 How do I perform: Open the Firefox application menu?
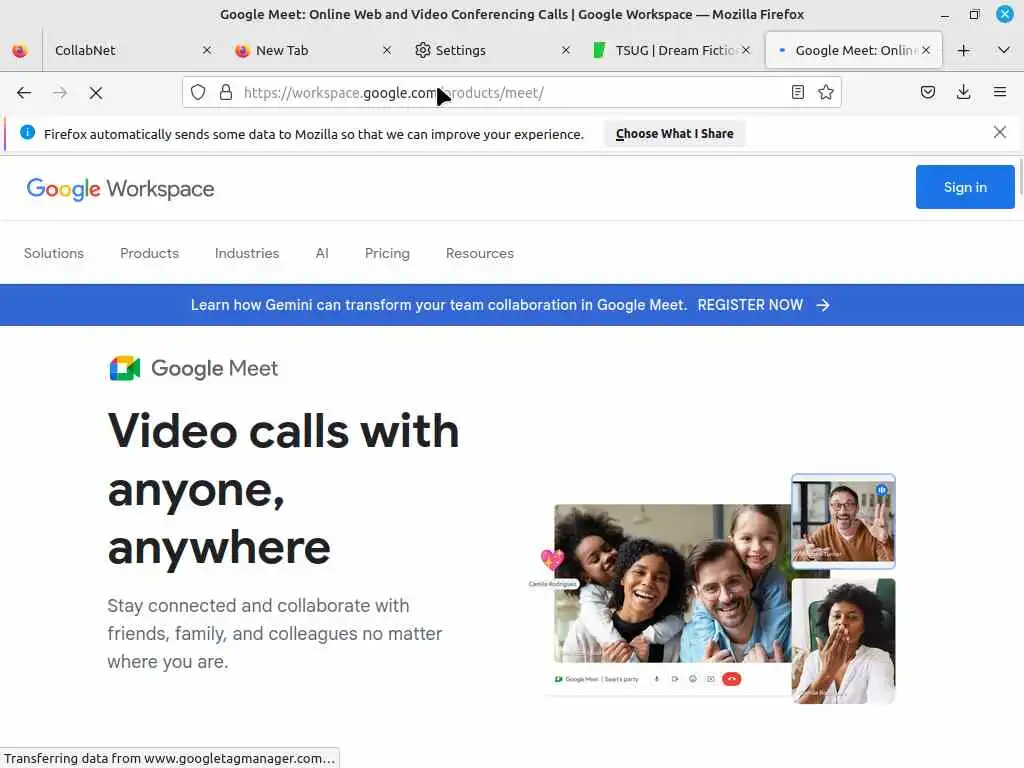coord(1000,92)
